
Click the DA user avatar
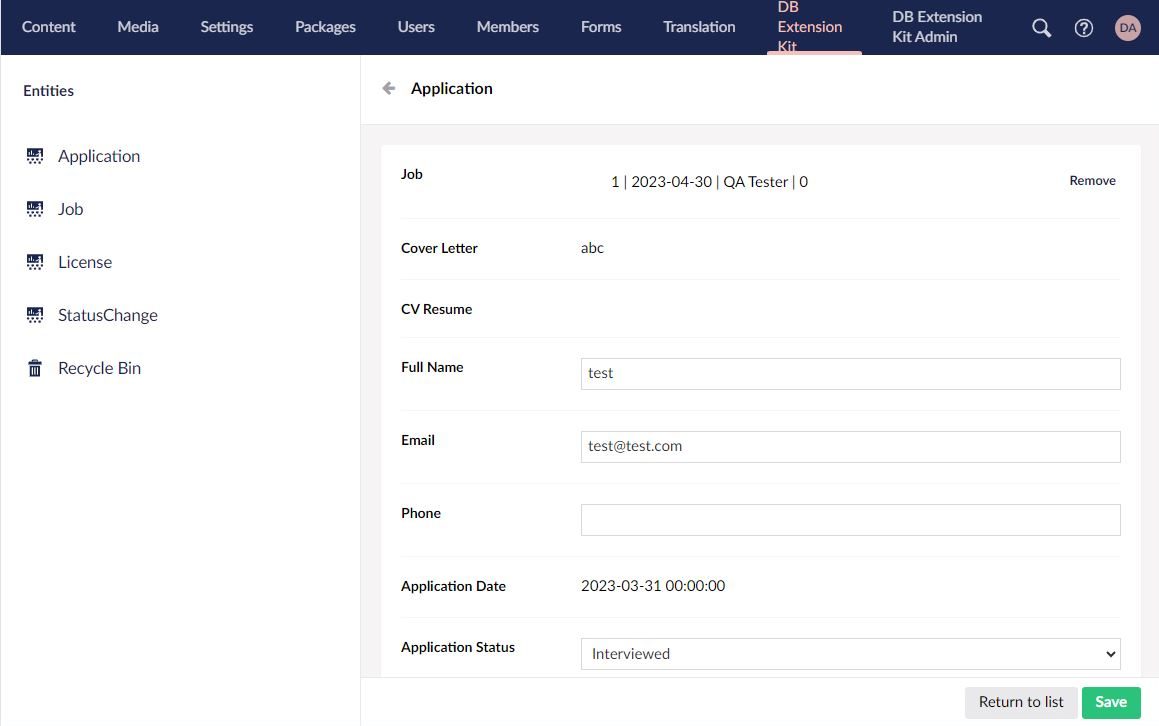[1127, 27]
